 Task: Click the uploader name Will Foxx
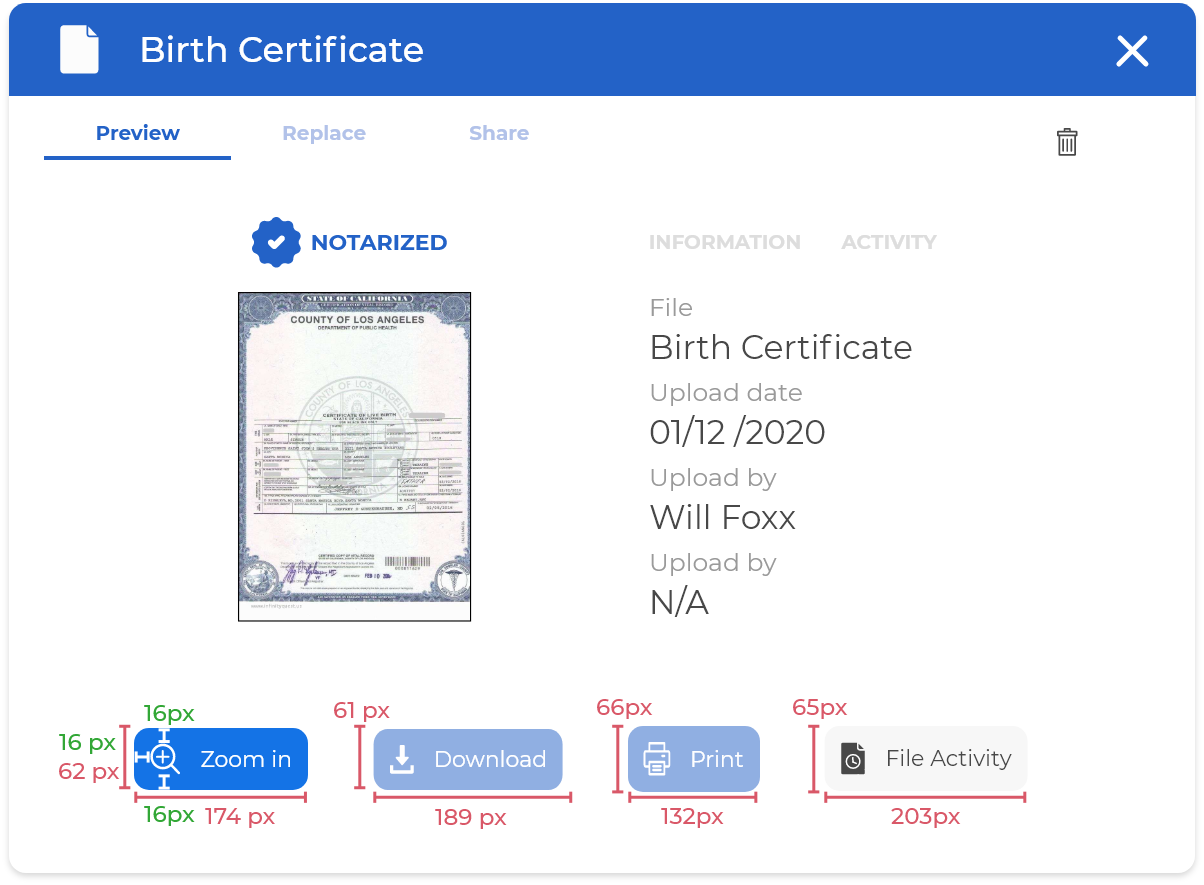click(x=722, y=518)
